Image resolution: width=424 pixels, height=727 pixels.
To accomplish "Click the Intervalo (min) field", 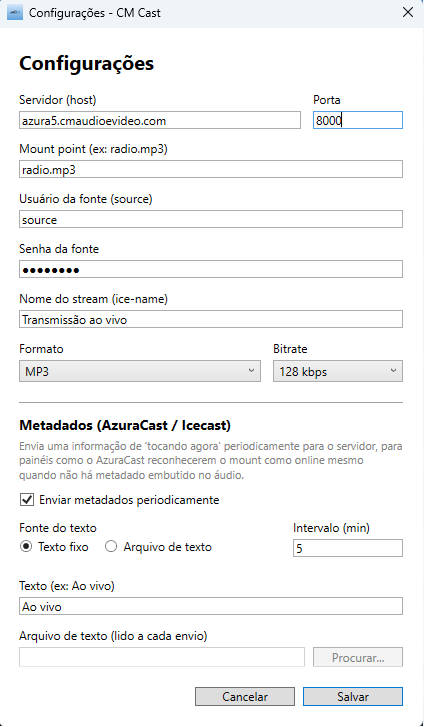I will pyautogui.click(x=348, y=548).
